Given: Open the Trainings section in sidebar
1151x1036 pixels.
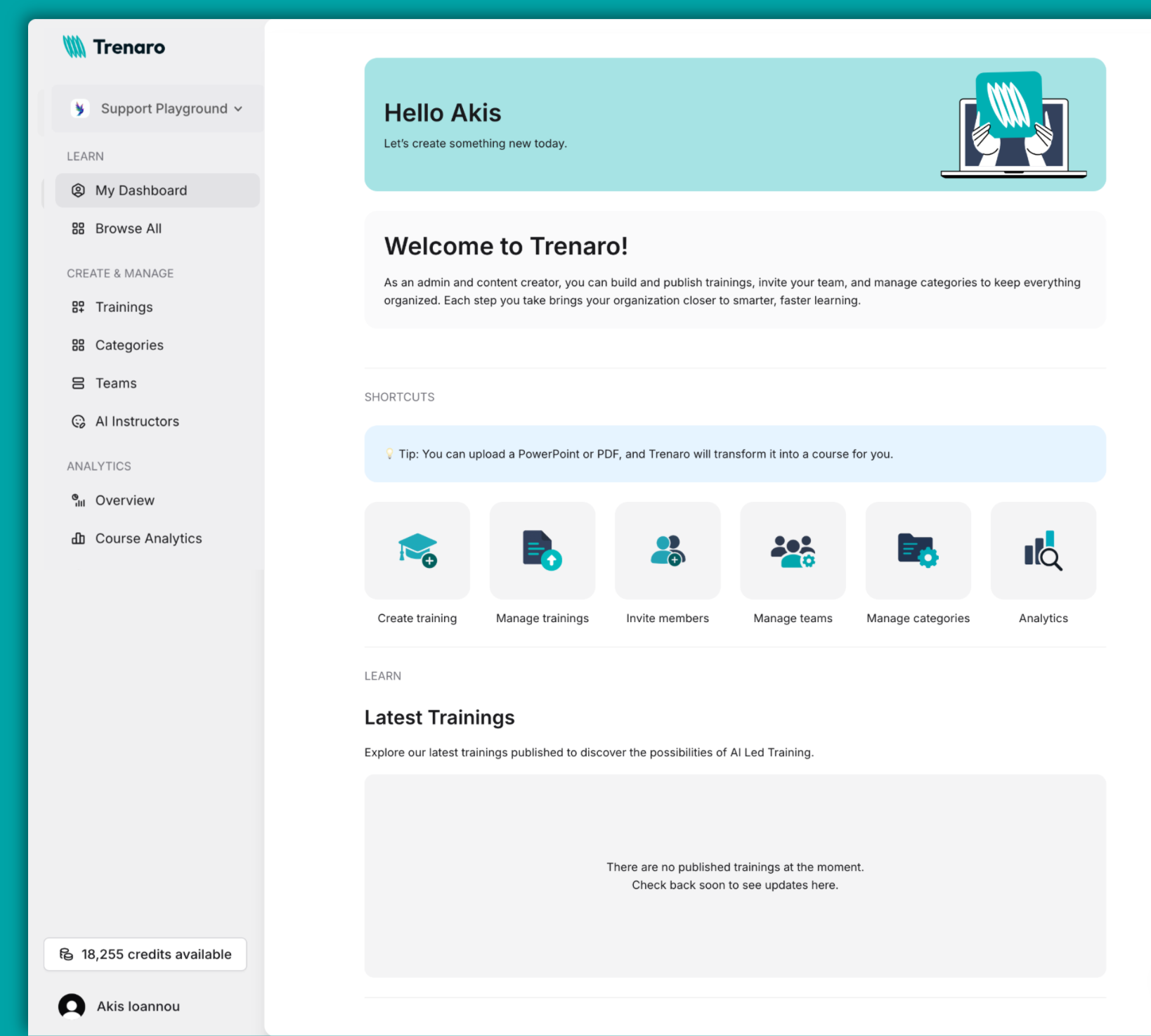Looking at the screenshot, I should (124, 306).
